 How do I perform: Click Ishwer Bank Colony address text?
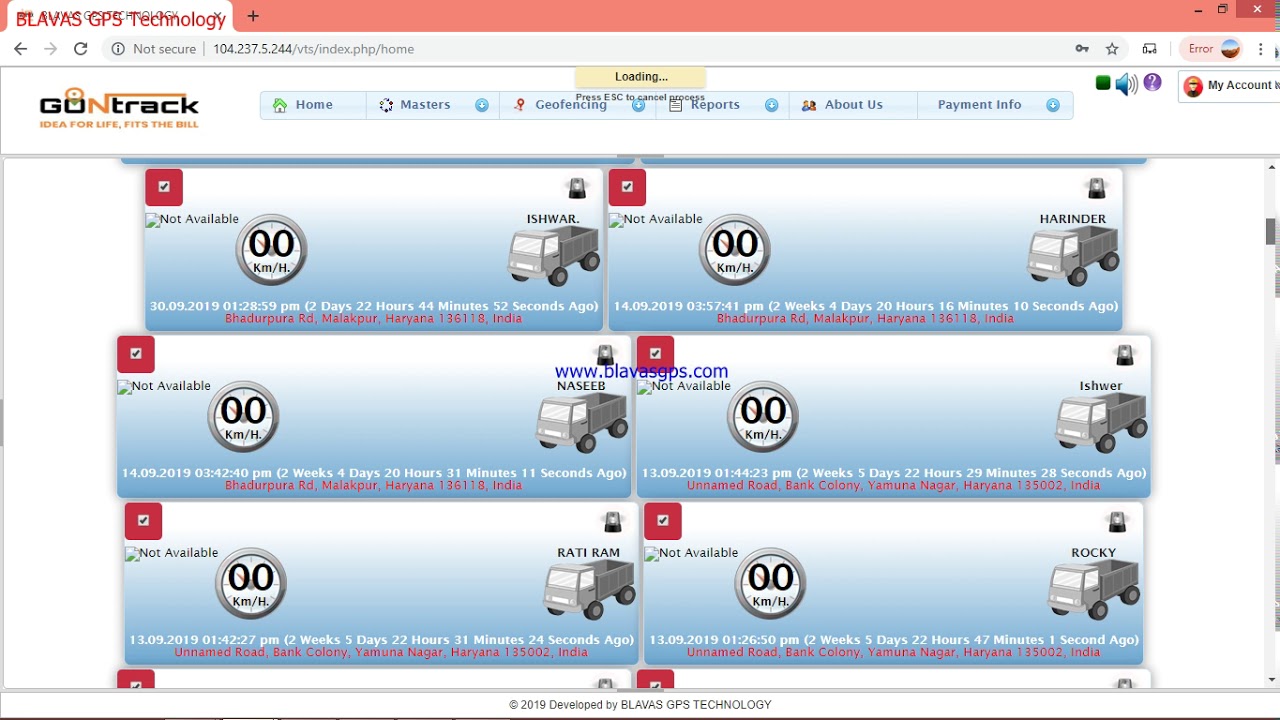coord(893,486)
